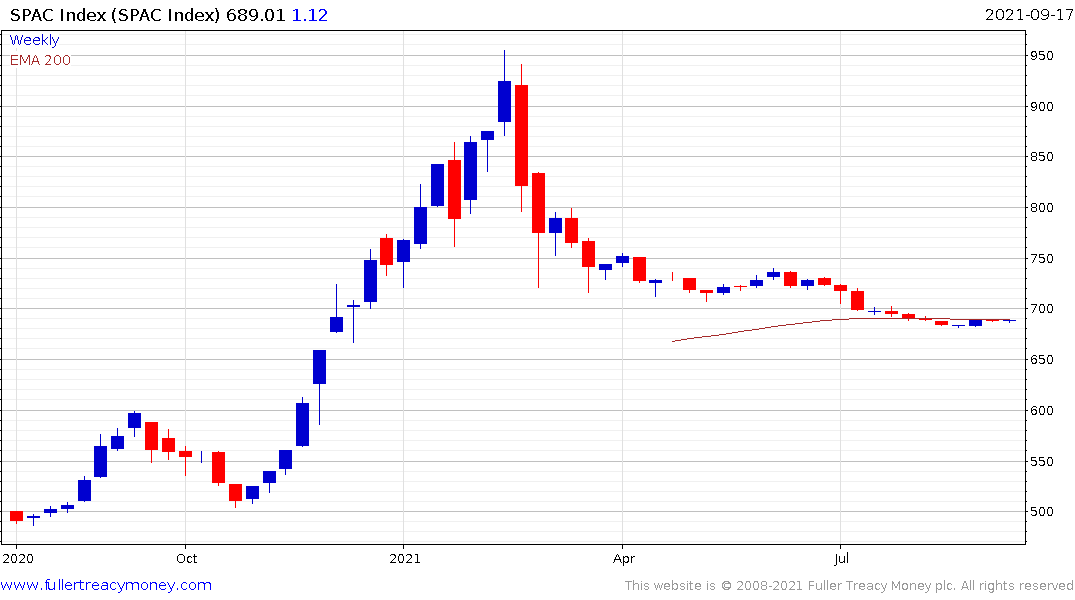Click the SPAC Index chart title

pyautogui.click(x=115, y=15)
